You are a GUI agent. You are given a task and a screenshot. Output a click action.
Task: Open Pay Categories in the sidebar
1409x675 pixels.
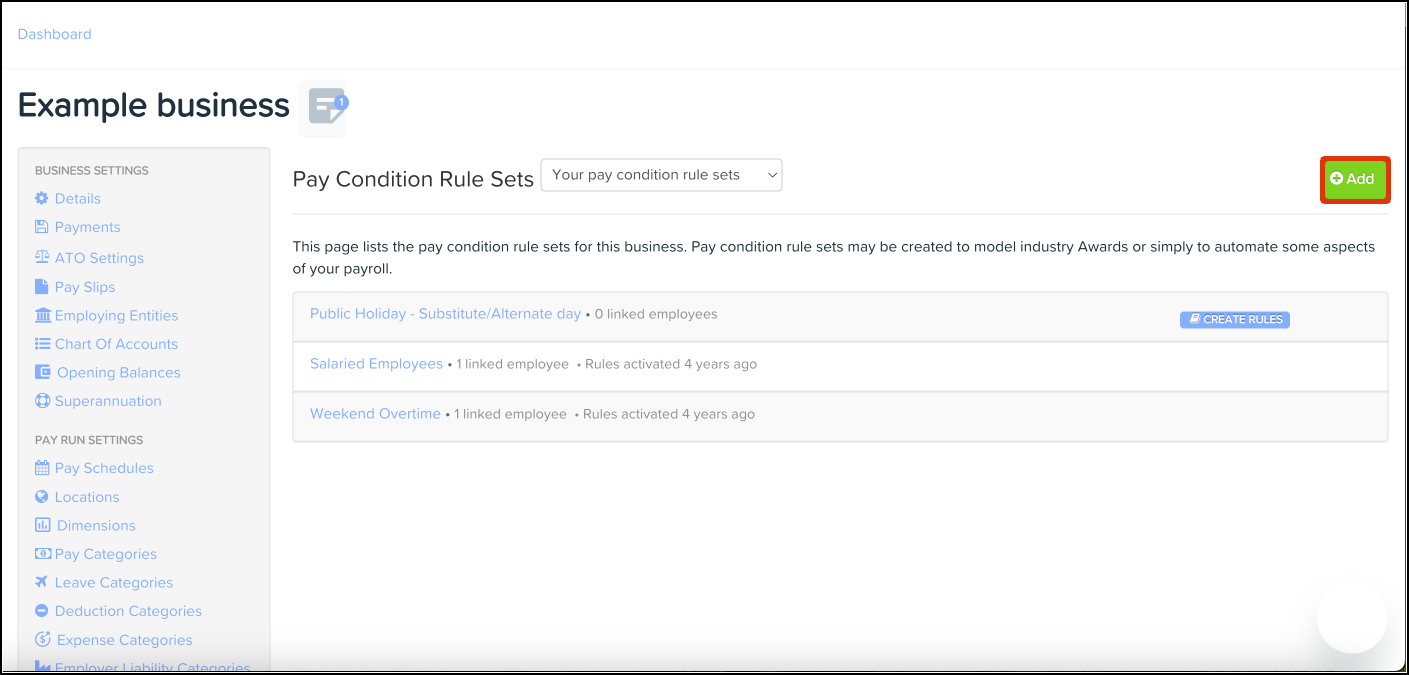105,554
